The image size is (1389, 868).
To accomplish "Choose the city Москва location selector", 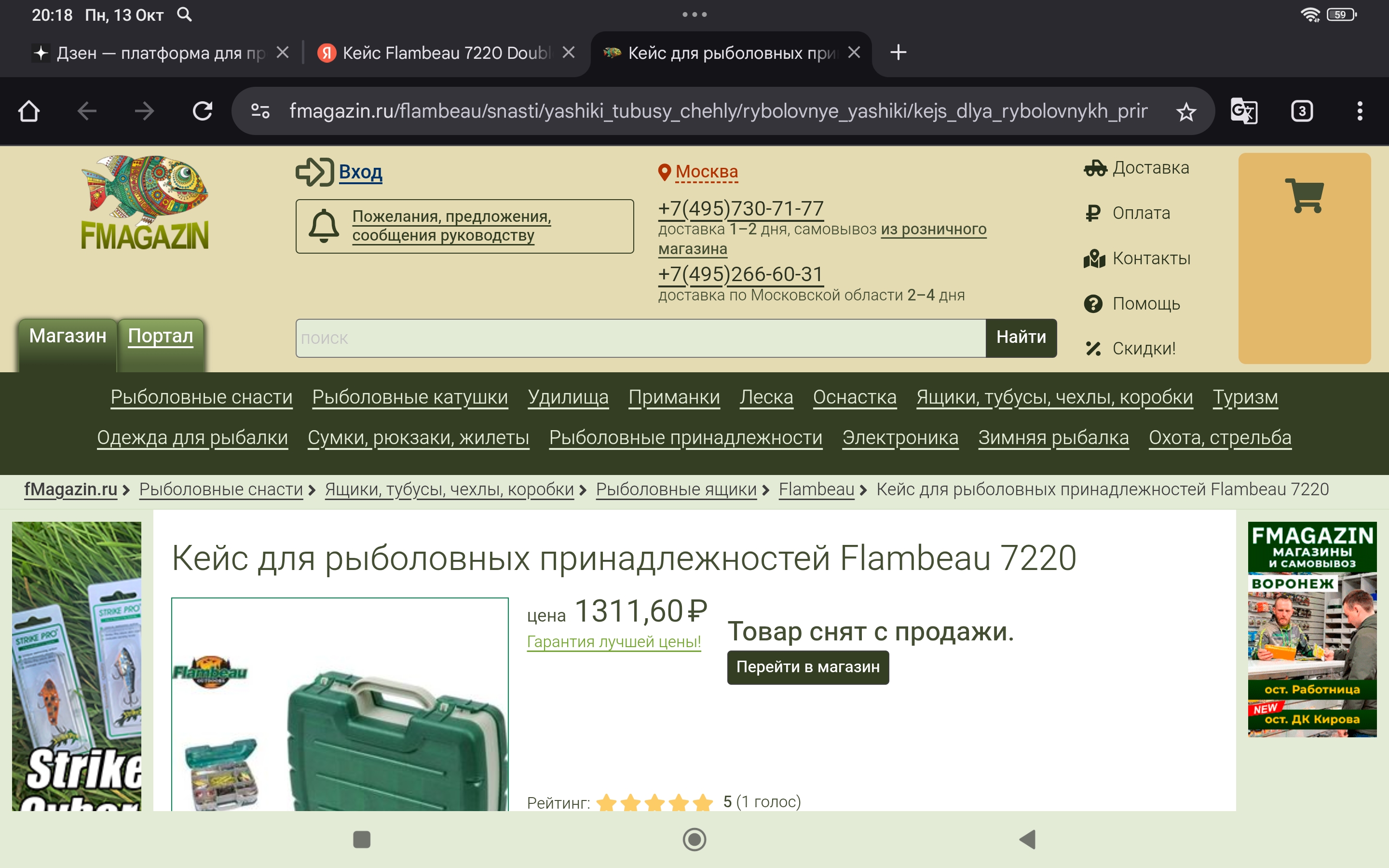I will click(706, 172).
